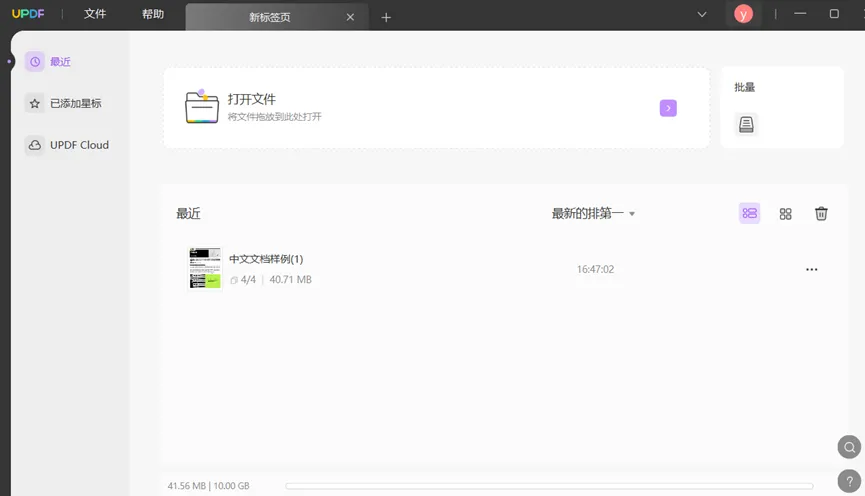Close the 新标签页 tab
Screen dimensions: 865x496
click(350, 17)
